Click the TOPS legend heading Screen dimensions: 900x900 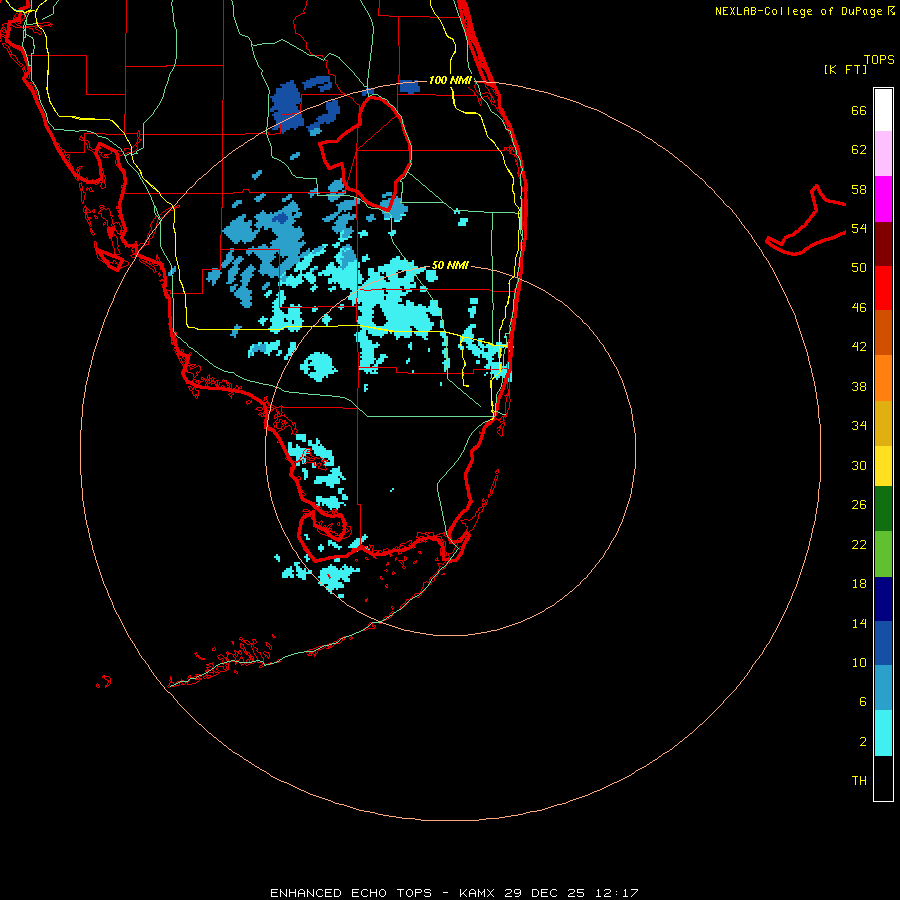click(879, 59)
